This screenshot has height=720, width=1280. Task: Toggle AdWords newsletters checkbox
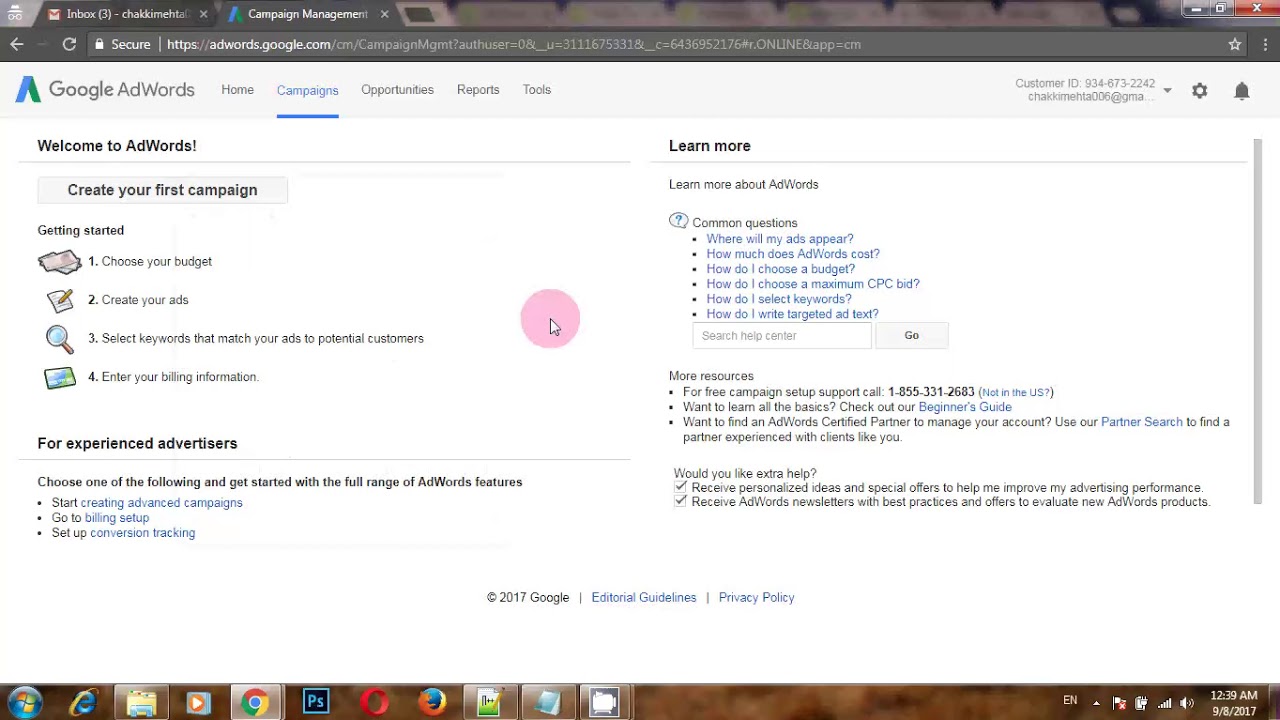point(681,501)
